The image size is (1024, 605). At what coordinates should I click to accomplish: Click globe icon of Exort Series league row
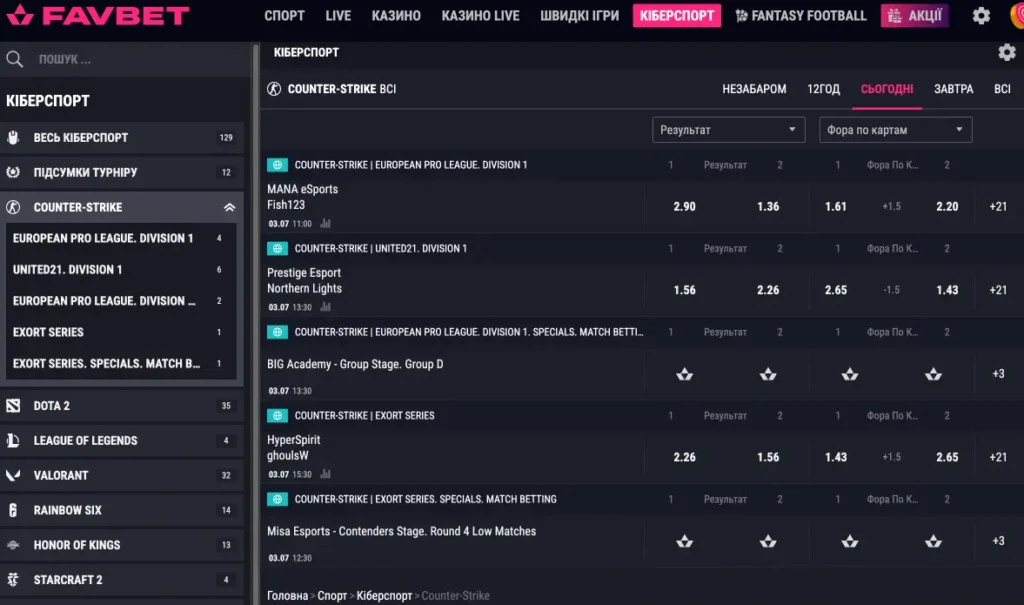[x=278, y=416]
